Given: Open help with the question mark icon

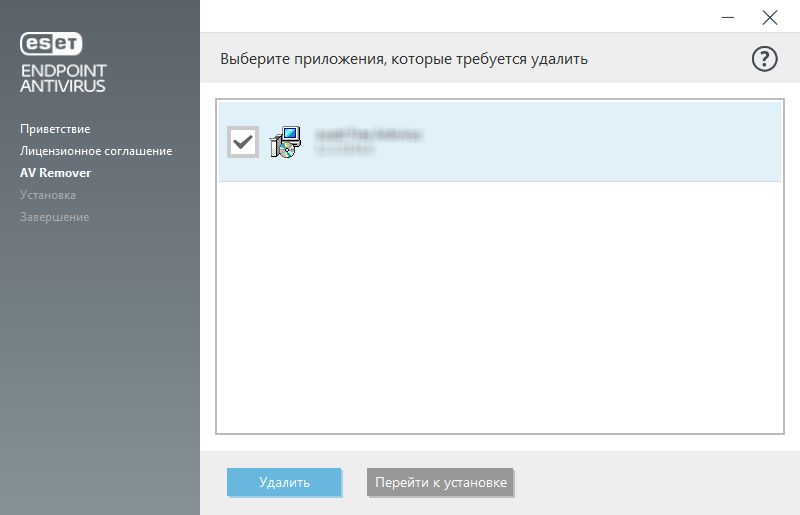Looking at the screenshot, I should click(x=764, y=59).
